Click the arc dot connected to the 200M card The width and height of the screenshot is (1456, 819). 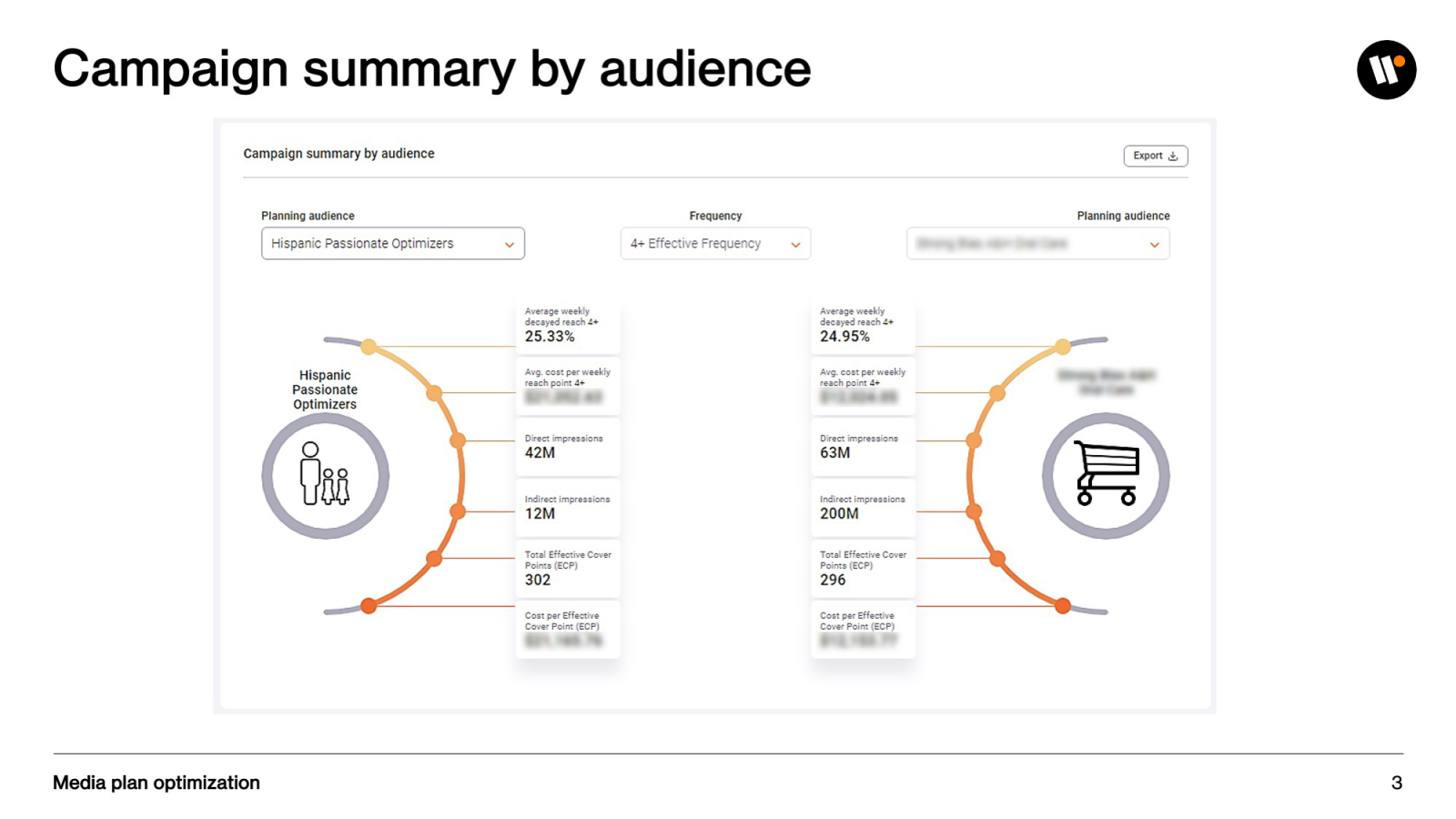[974, 511]
